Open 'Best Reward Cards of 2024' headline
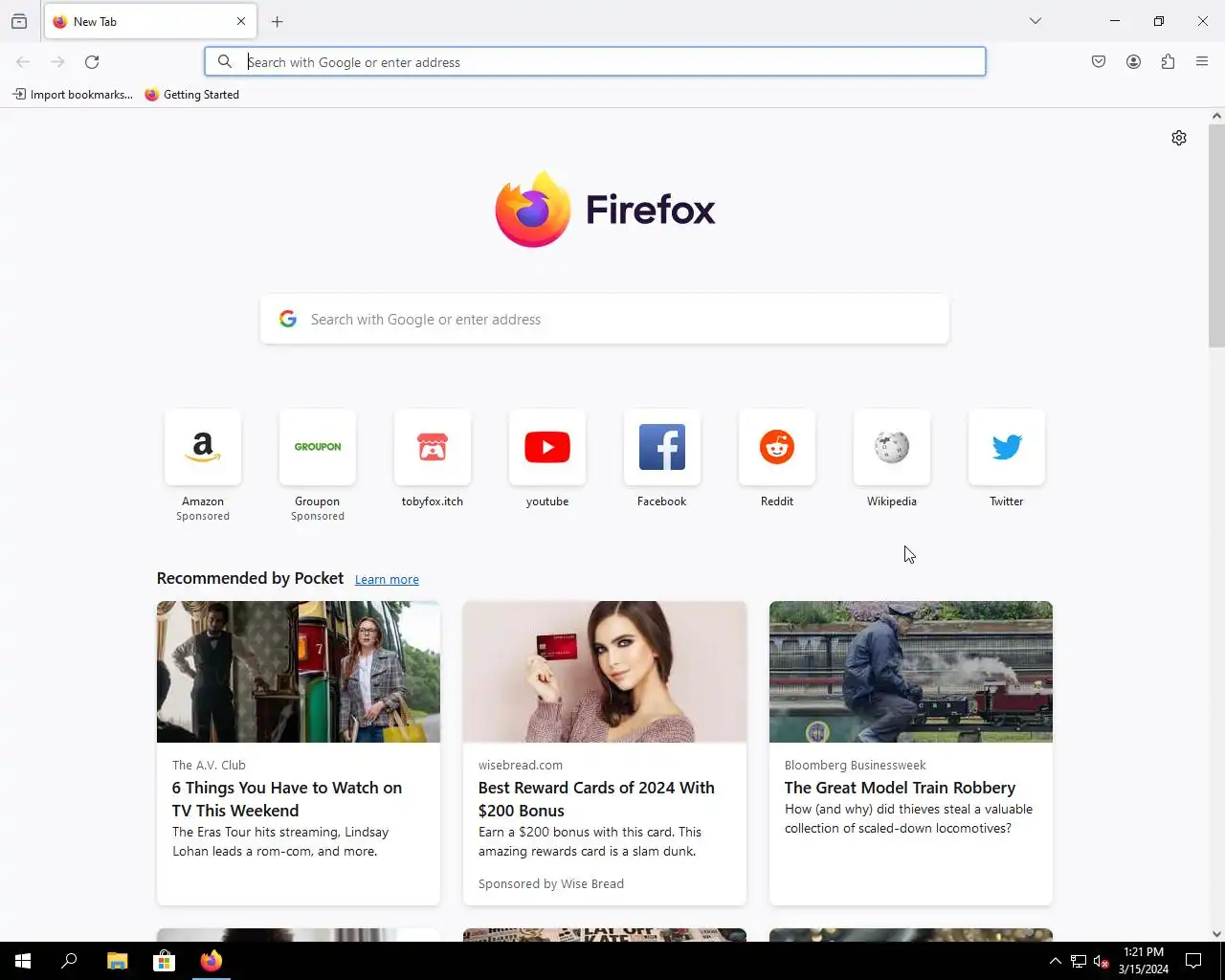 (x=596, y=799)
